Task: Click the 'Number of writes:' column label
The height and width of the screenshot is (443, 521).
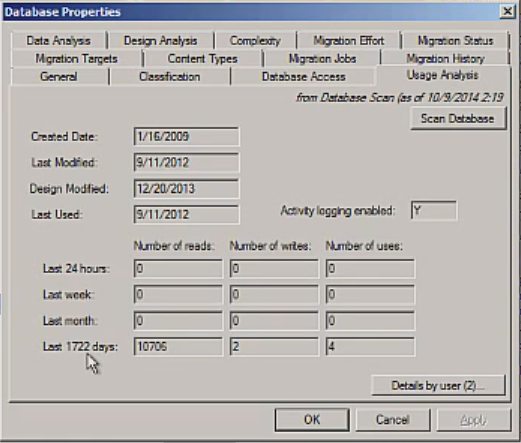Action: [x=270, y=246]
